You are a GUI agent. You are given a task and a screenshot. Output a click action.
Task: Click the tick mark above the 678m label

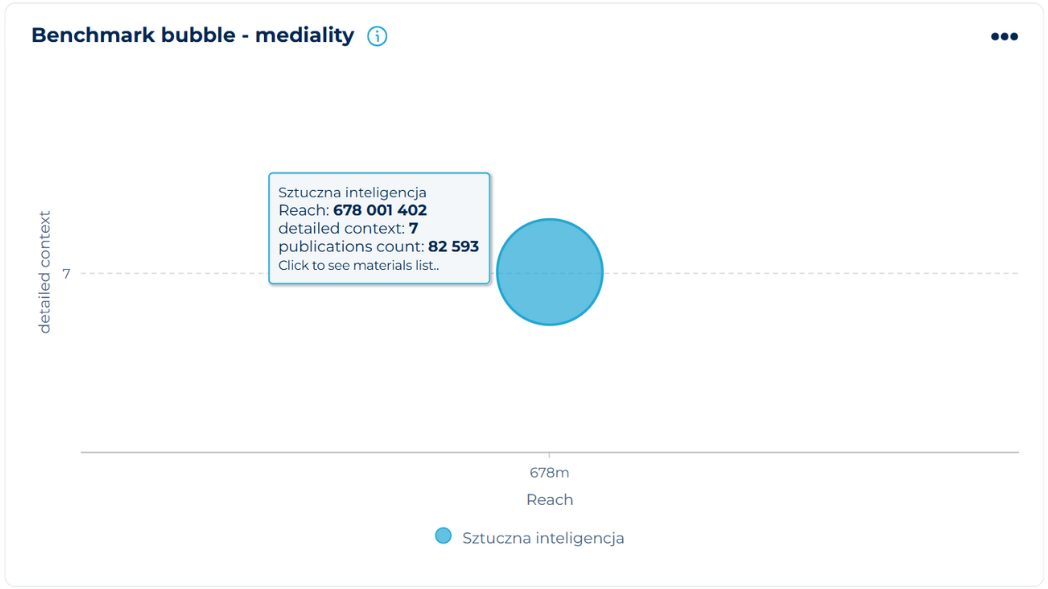click(549, 456)
